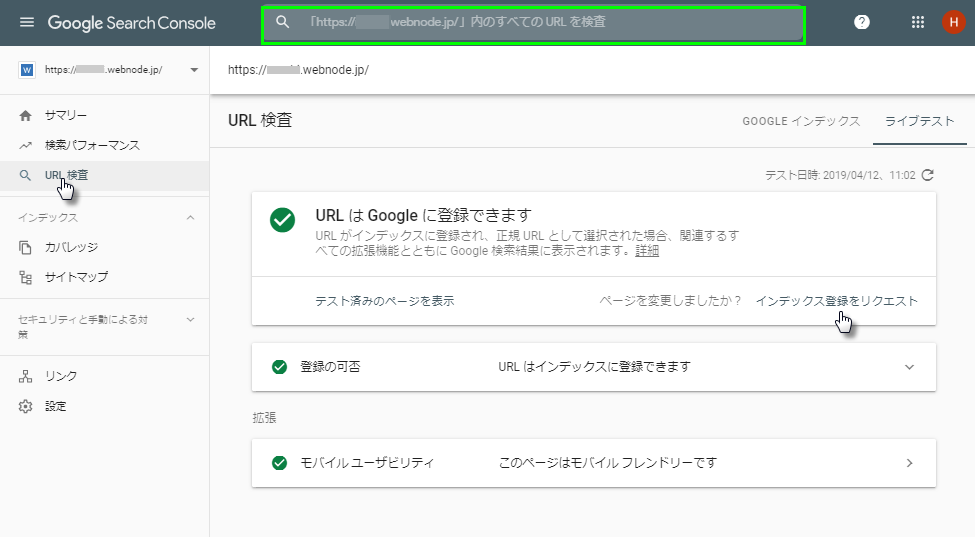
Task: Click the coverage pages icon
Action: click(25, 247)
